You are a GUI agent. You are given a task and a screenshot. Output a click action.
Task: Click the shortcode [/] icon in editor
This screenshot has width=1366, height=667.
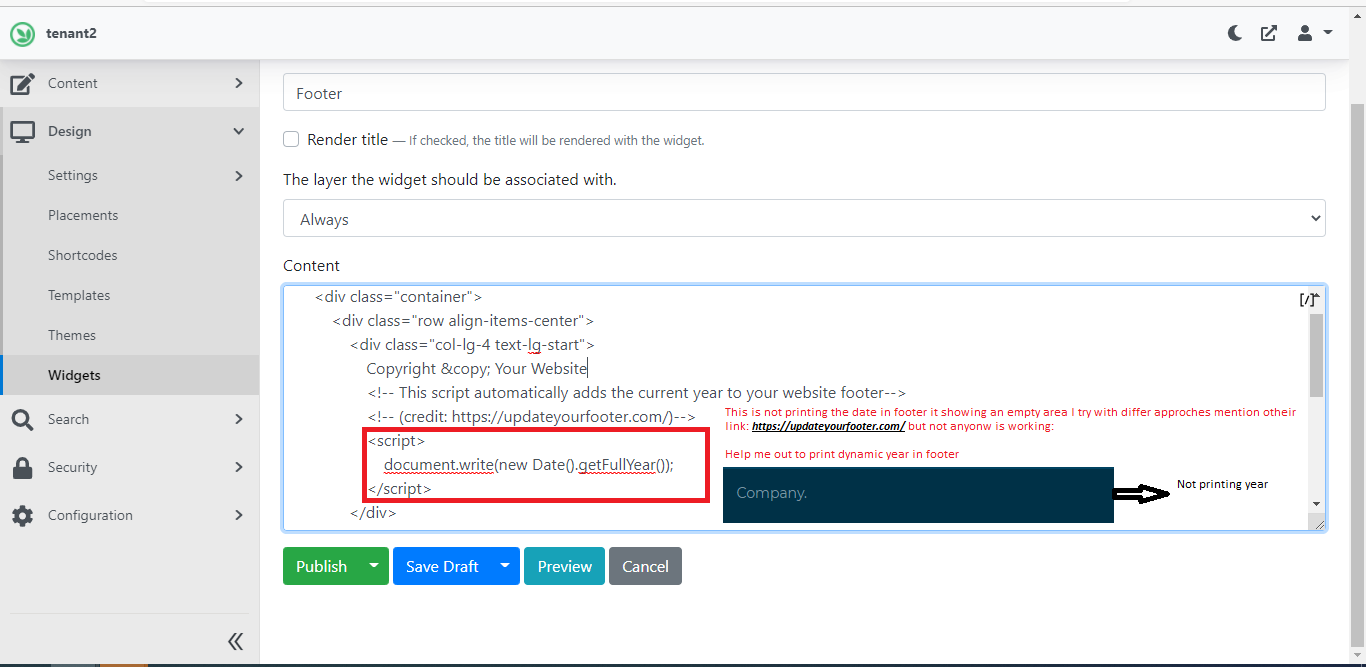(x=1308, y=299)
